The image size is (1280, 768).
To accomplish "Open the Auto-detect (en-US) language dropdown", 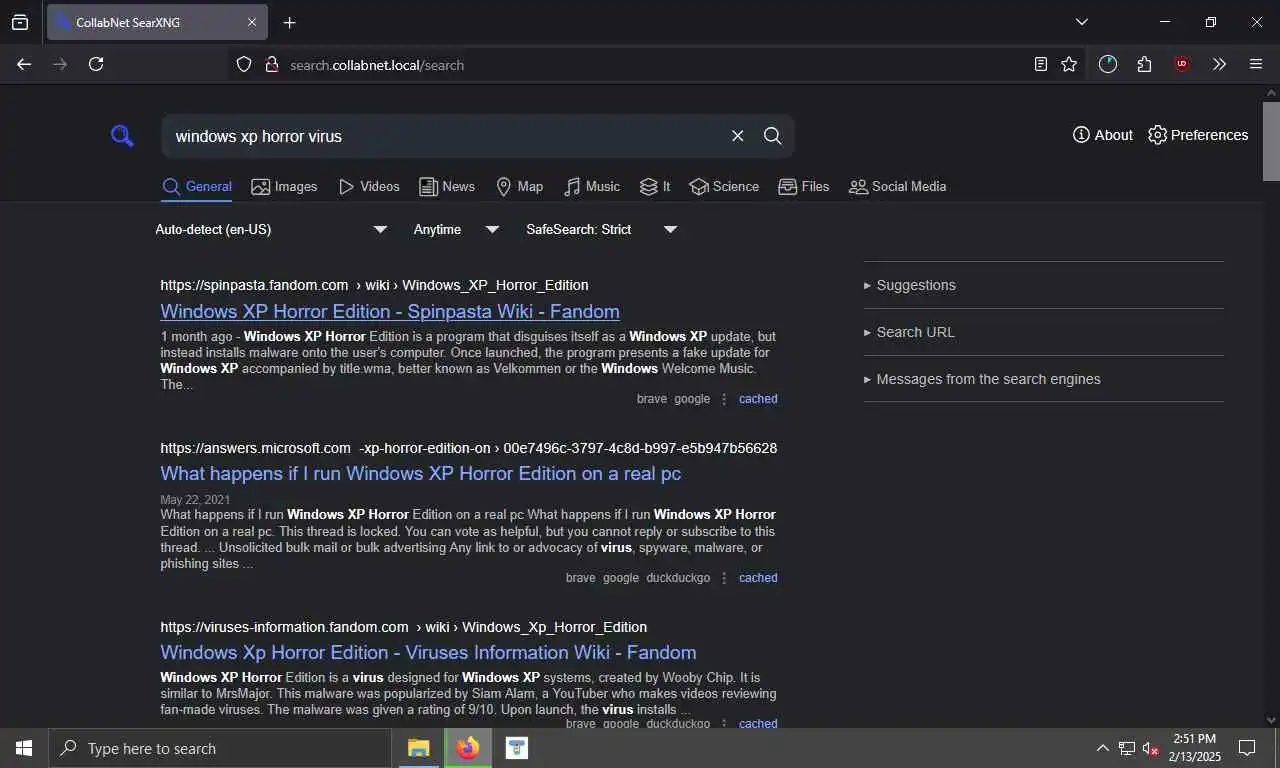I will coord(271,230).
